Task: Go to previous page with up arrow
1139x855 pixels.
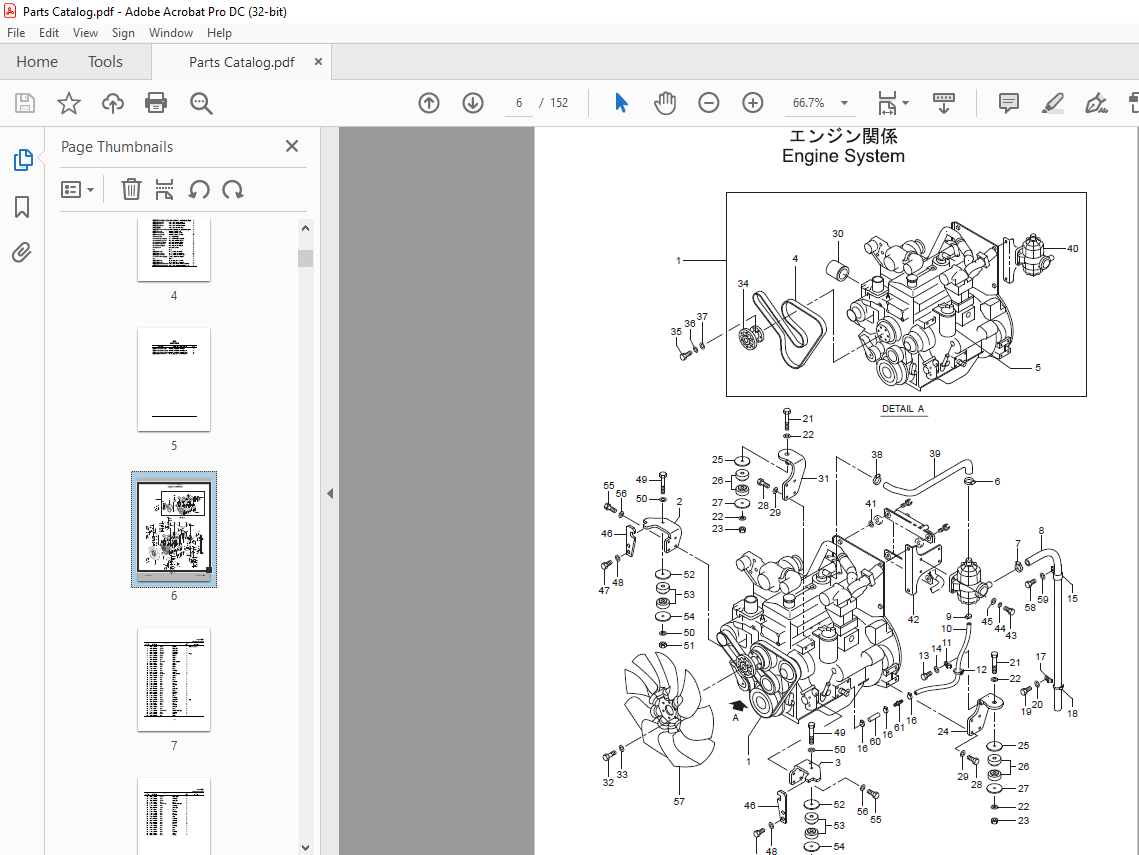Action: click(x=429, y=103)
